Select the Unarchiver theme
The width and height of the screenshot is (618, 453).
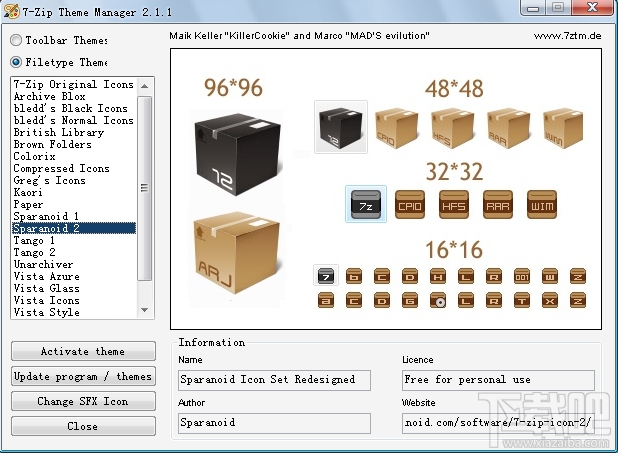[x=74, y=264]
